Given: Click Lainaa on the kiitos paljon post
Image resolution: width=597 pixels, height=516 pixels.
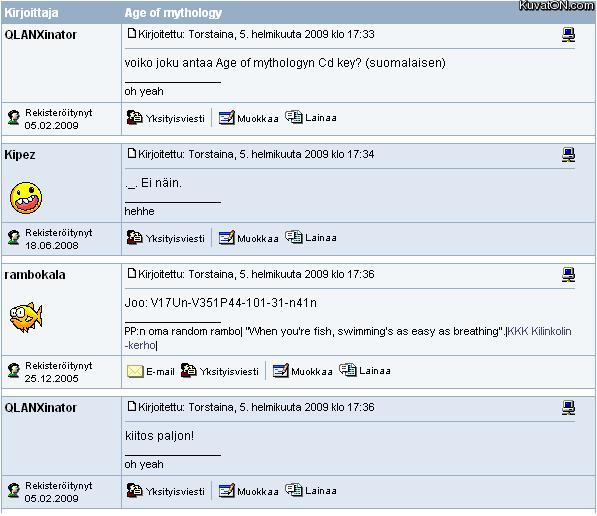Looking at the screenshot, I should point(311,490).
